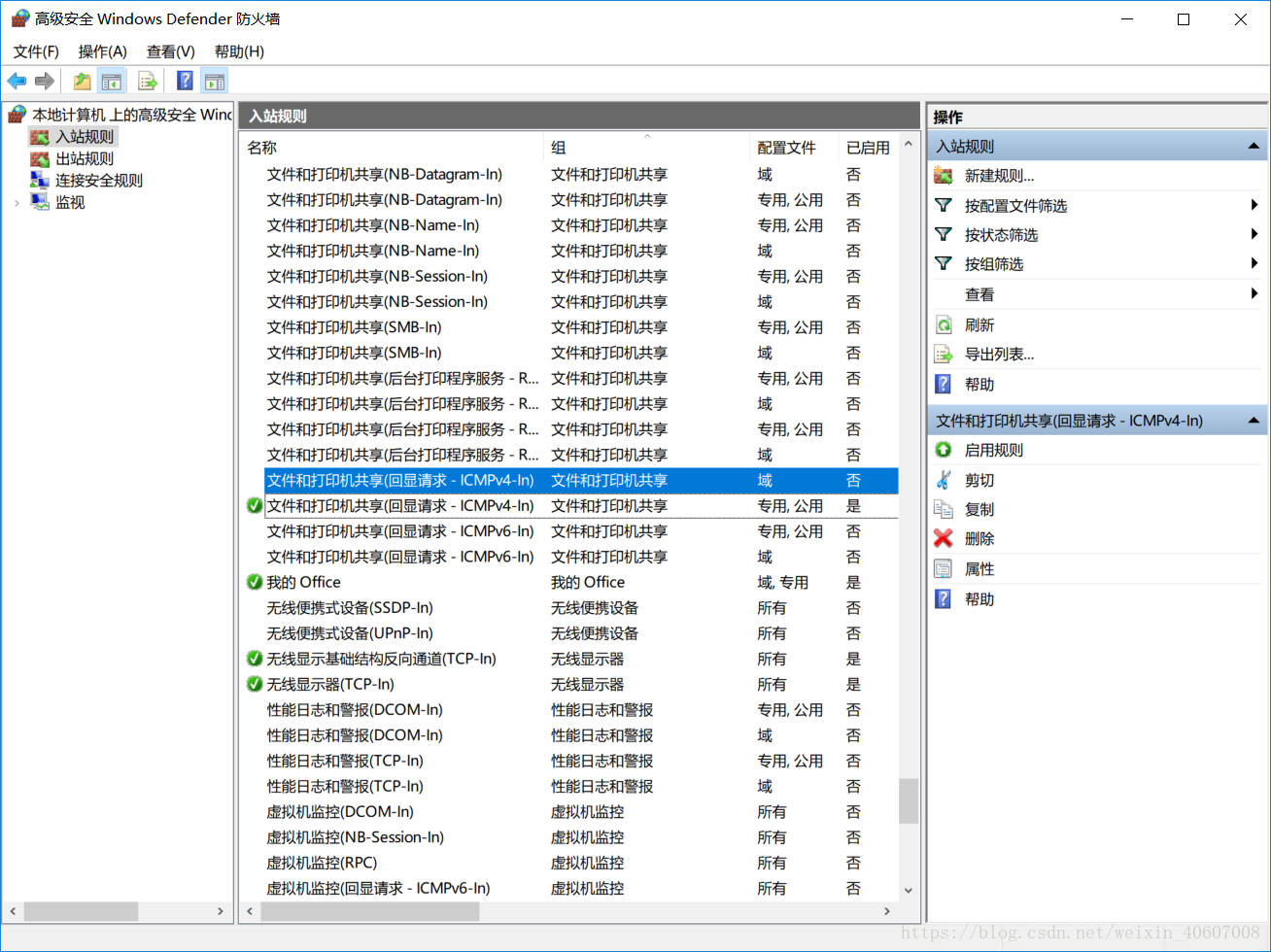
Task: Click the blue Help toolbar icon
Action: [x=185, y=82]
